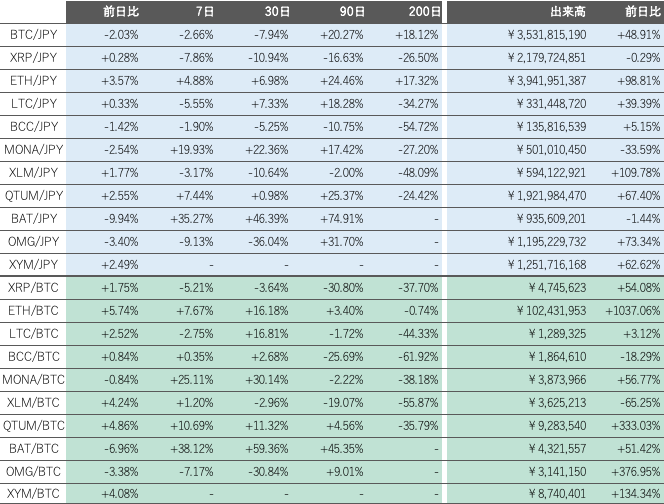Select the MONA/JPY row label
The height and width of the screenshot is (504, 664).
click(x=33, y=150)
